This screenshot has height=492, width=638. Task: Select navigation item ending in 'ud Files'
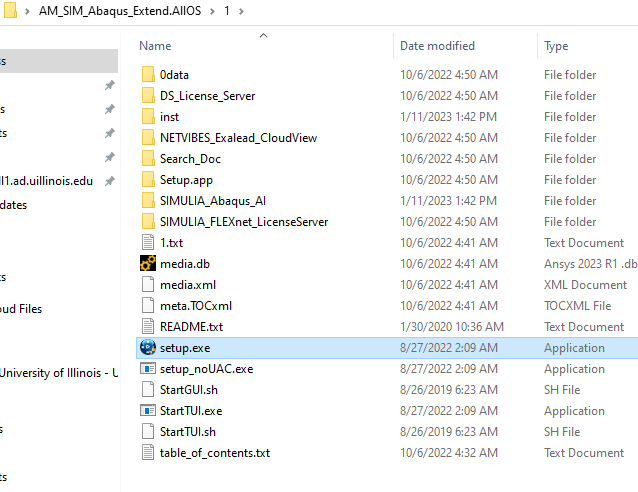(x=21, y=309)
